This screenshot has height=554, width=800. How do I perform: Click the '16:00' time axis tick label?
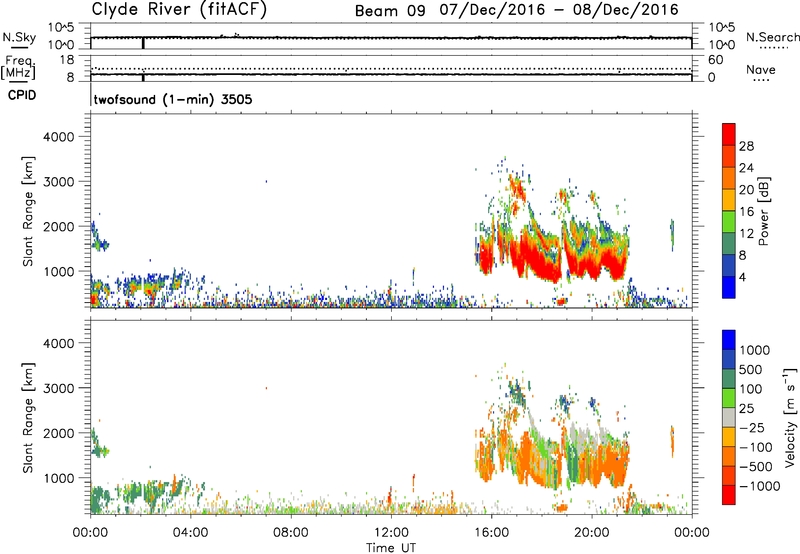click(x=491, y=533)
